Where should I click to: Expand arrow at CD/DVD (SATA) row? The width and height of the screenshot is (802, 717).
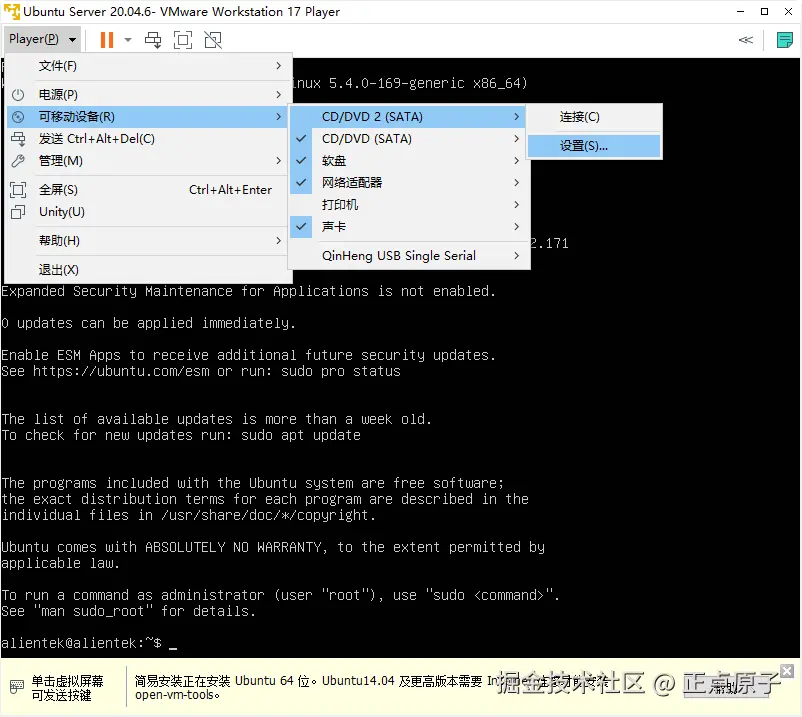(x=517, y=139)
